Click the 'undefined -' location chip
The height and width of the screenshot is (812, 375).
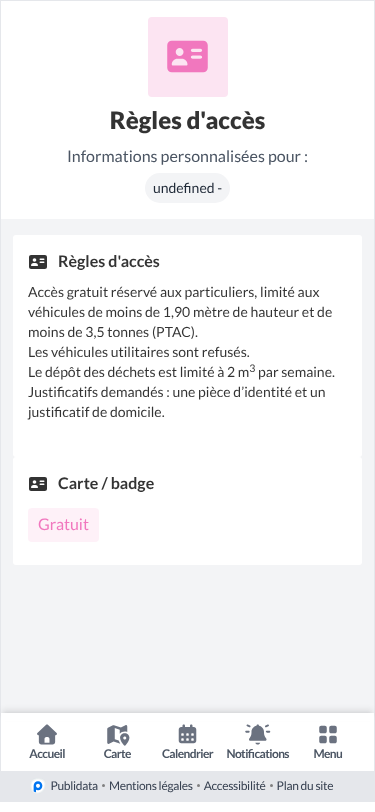[188, 188]
